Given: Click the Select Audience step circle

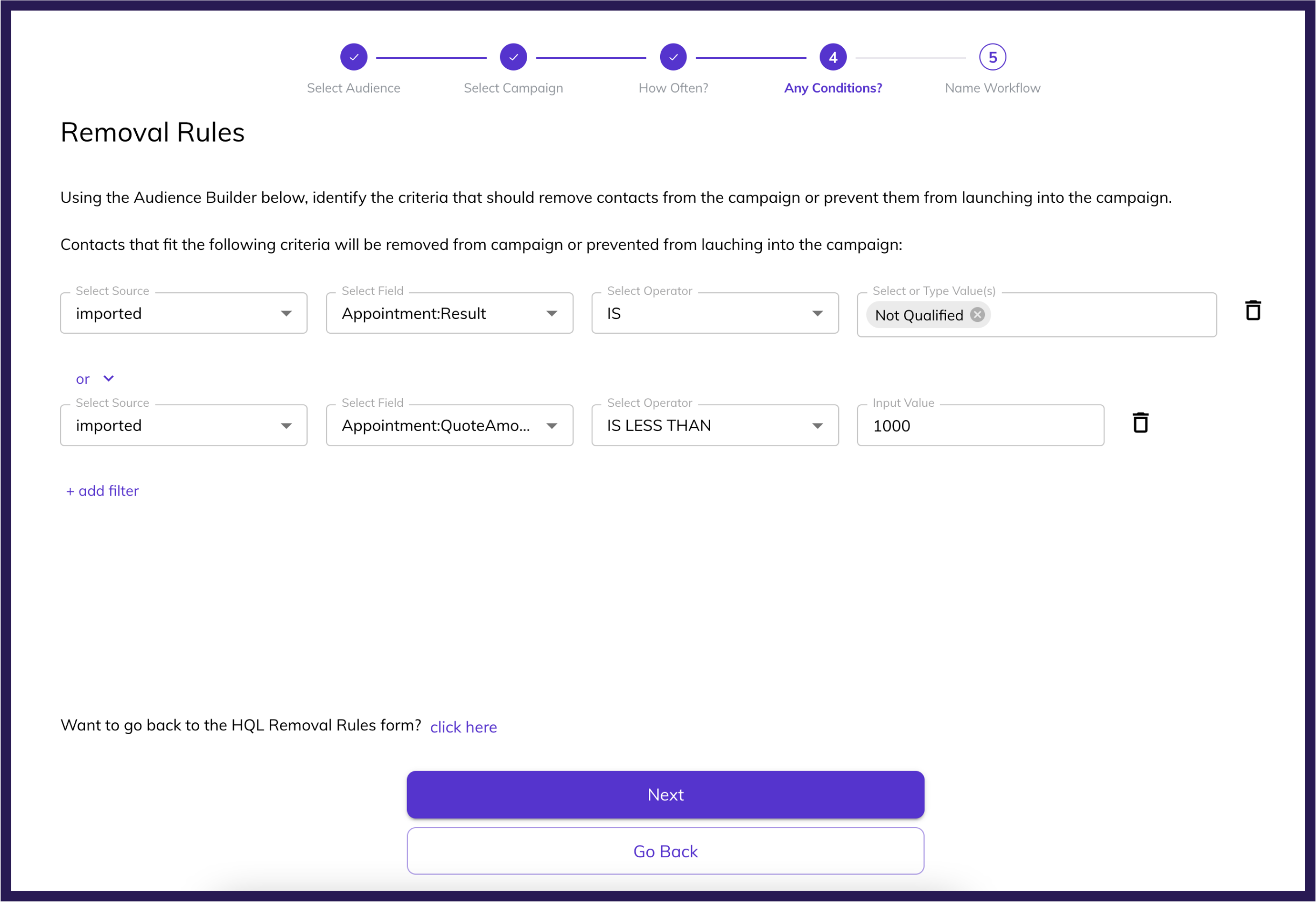Looking at the screenshot, I should click(353, 57).
